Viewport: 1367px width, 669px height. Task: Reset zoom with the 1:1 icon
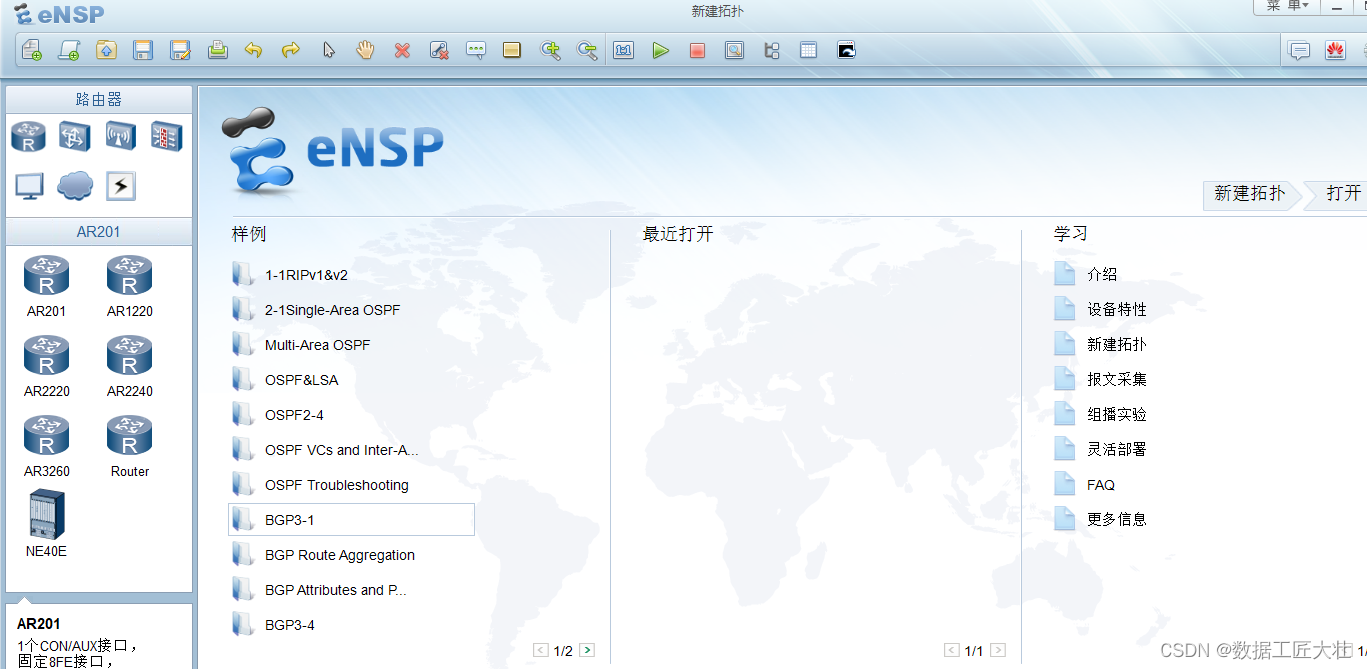coord(624,50)
